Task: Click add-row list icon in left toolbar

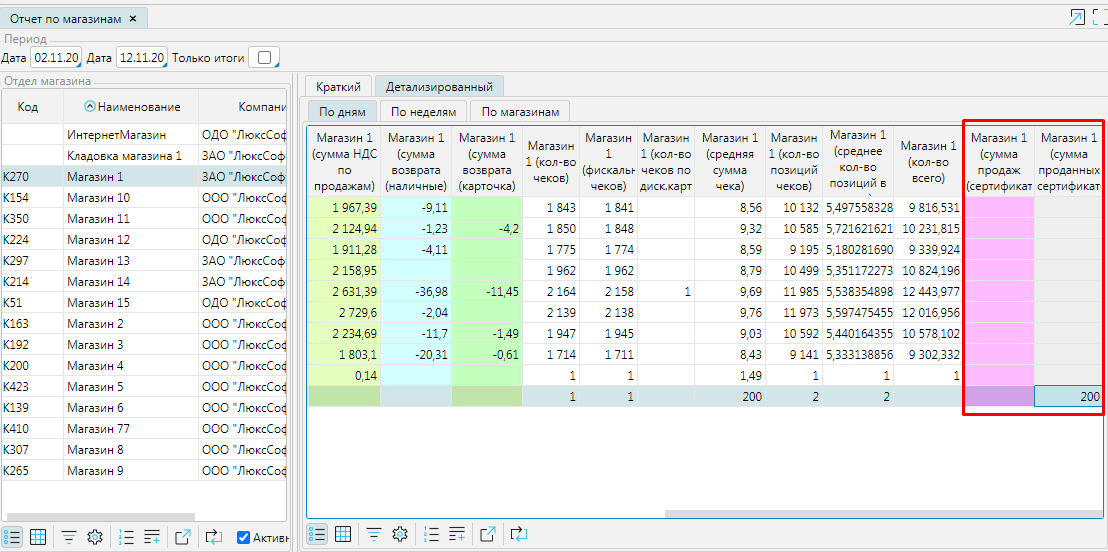Action: 152,537
